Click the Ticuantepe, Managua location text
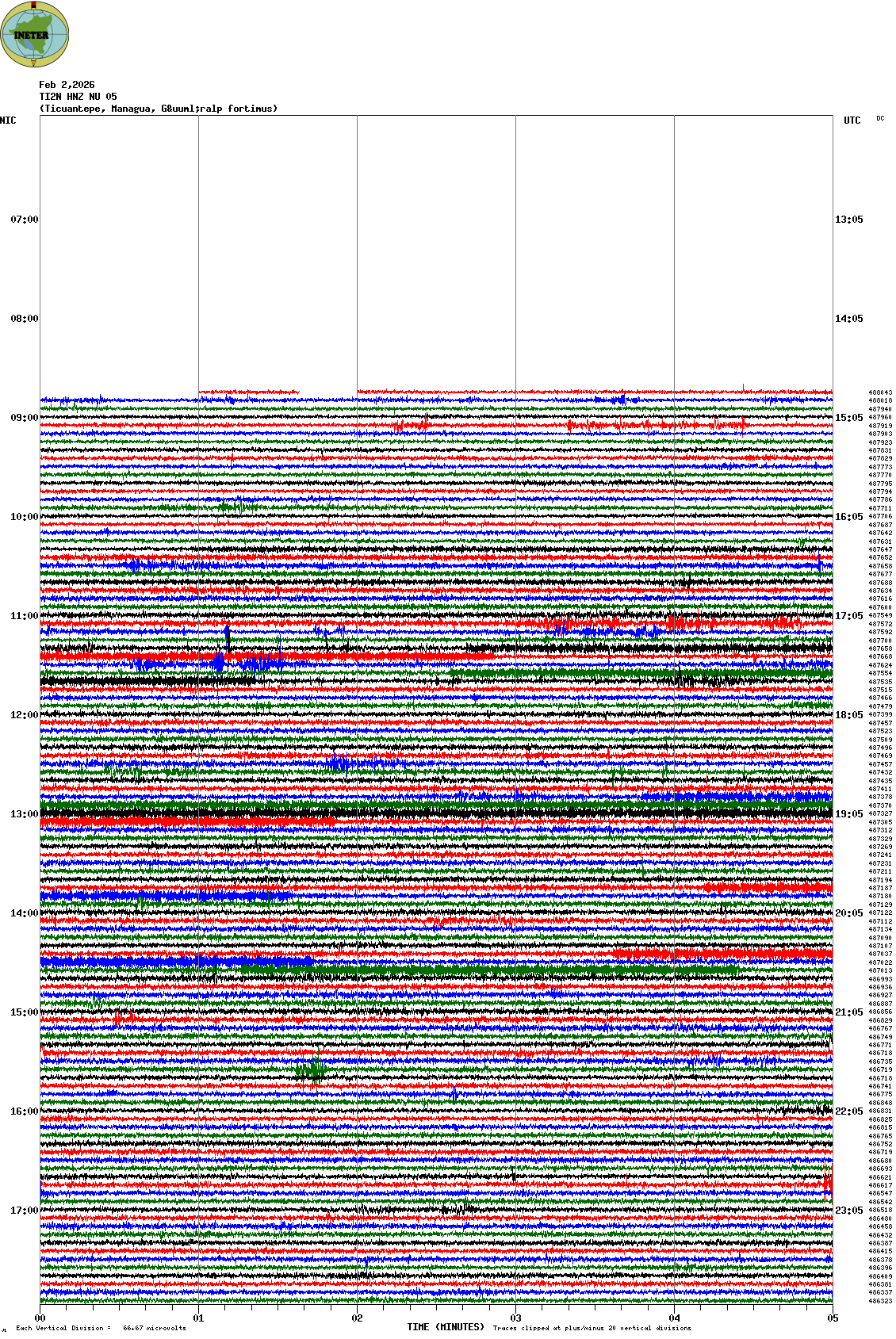 pos(159,109)
